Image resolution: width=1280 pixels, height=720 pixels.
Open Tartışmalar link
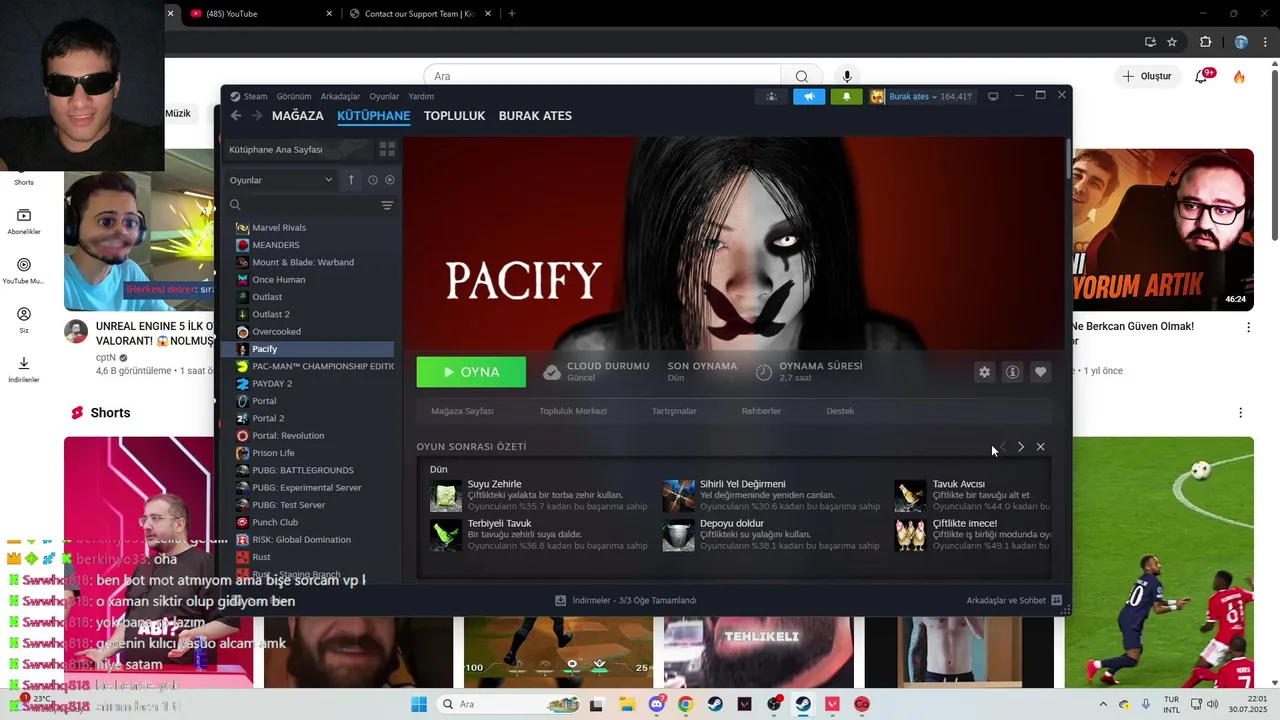[x=674, y=411]
